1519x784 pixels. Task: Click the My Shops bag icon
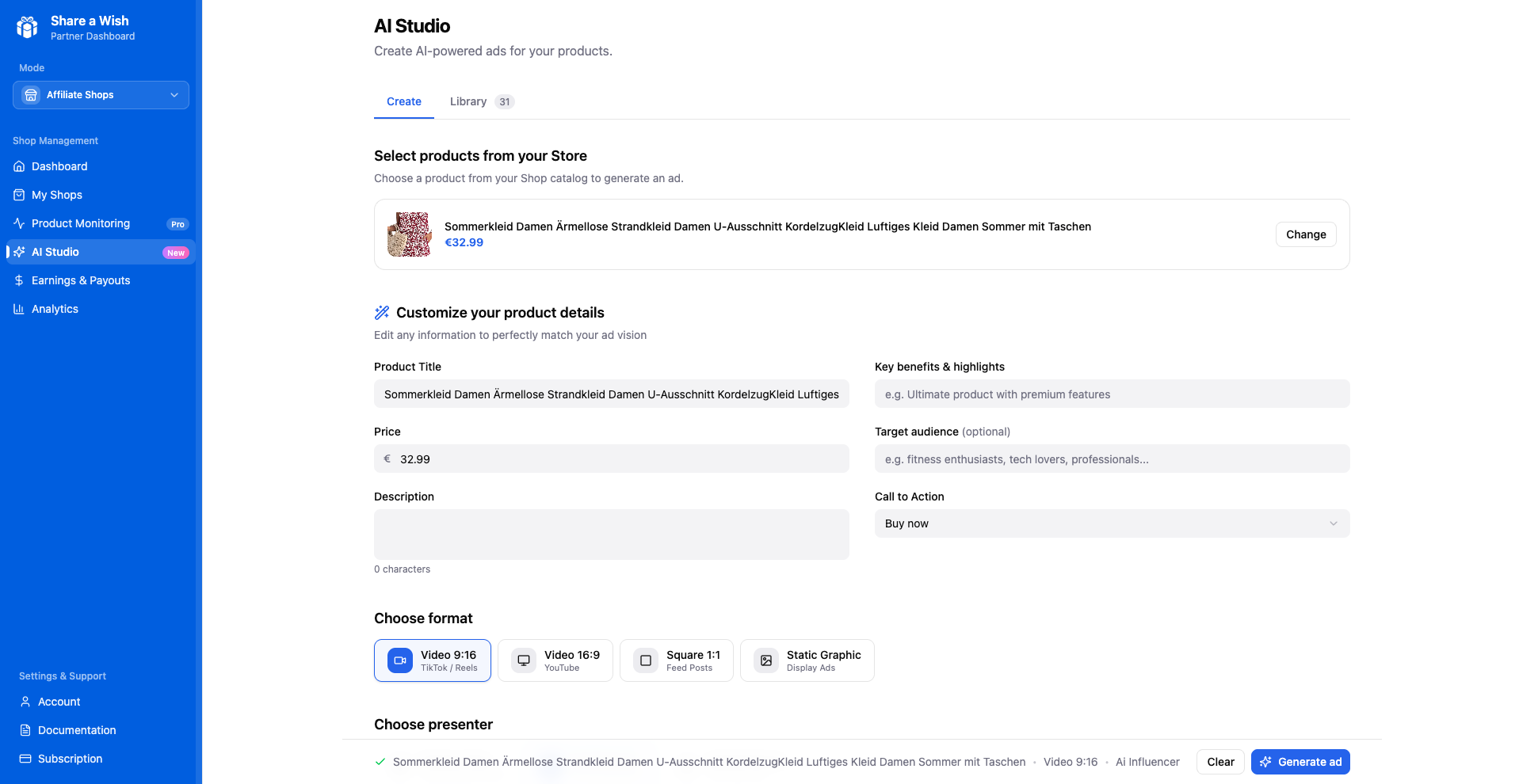point(19,195)
